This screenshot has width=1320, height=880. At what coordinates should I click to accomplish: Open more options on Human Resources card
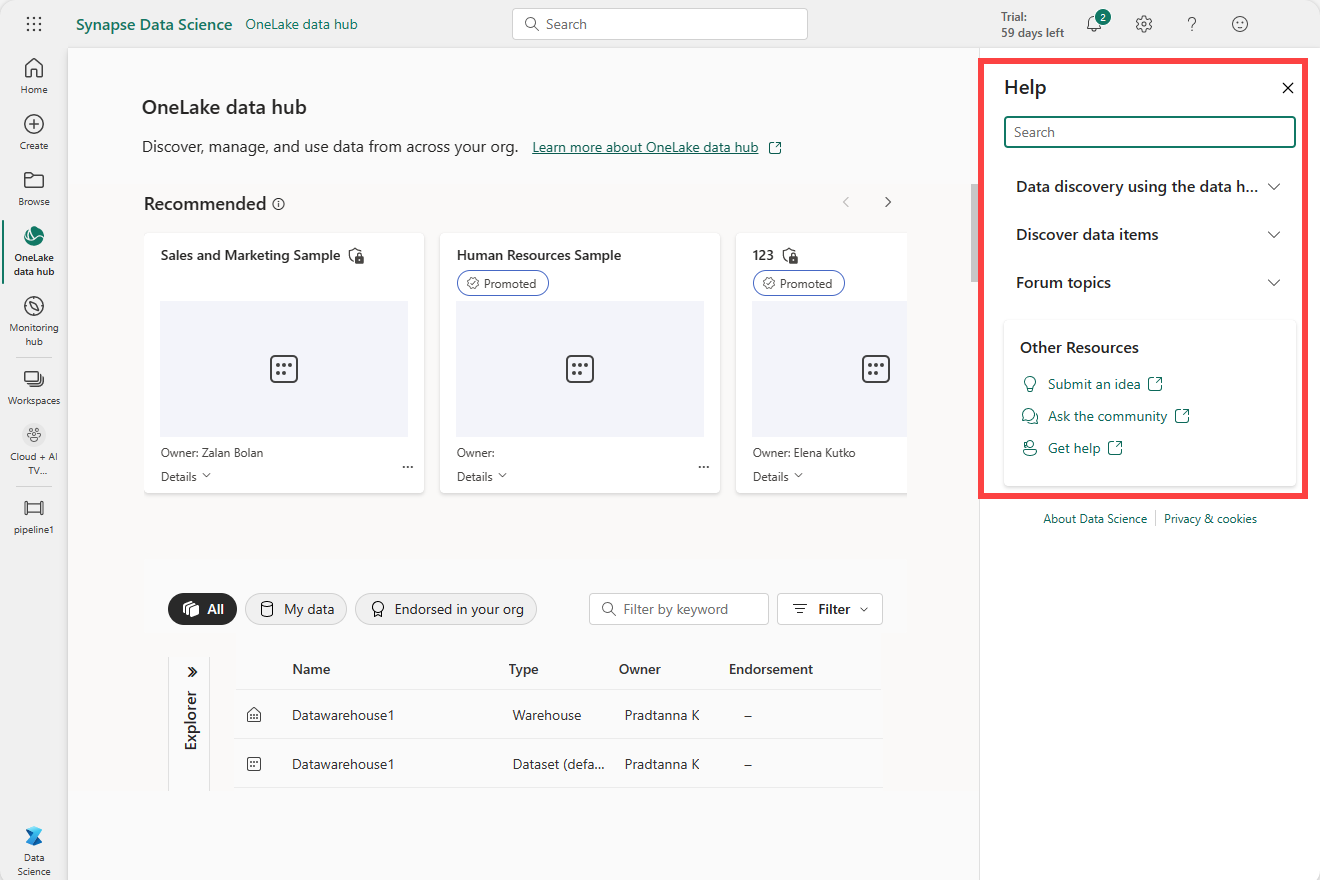703,467
